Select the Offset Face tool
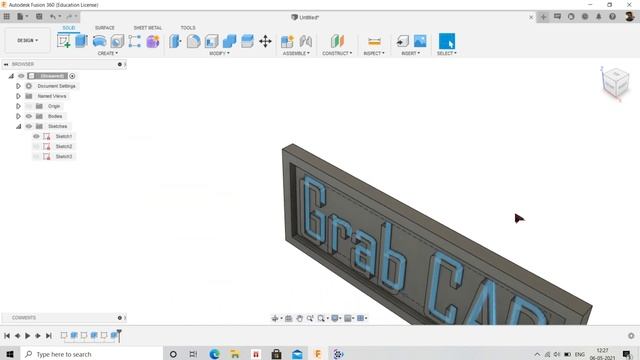Screen dimensions: 640x360 click(x=247, y=41)
